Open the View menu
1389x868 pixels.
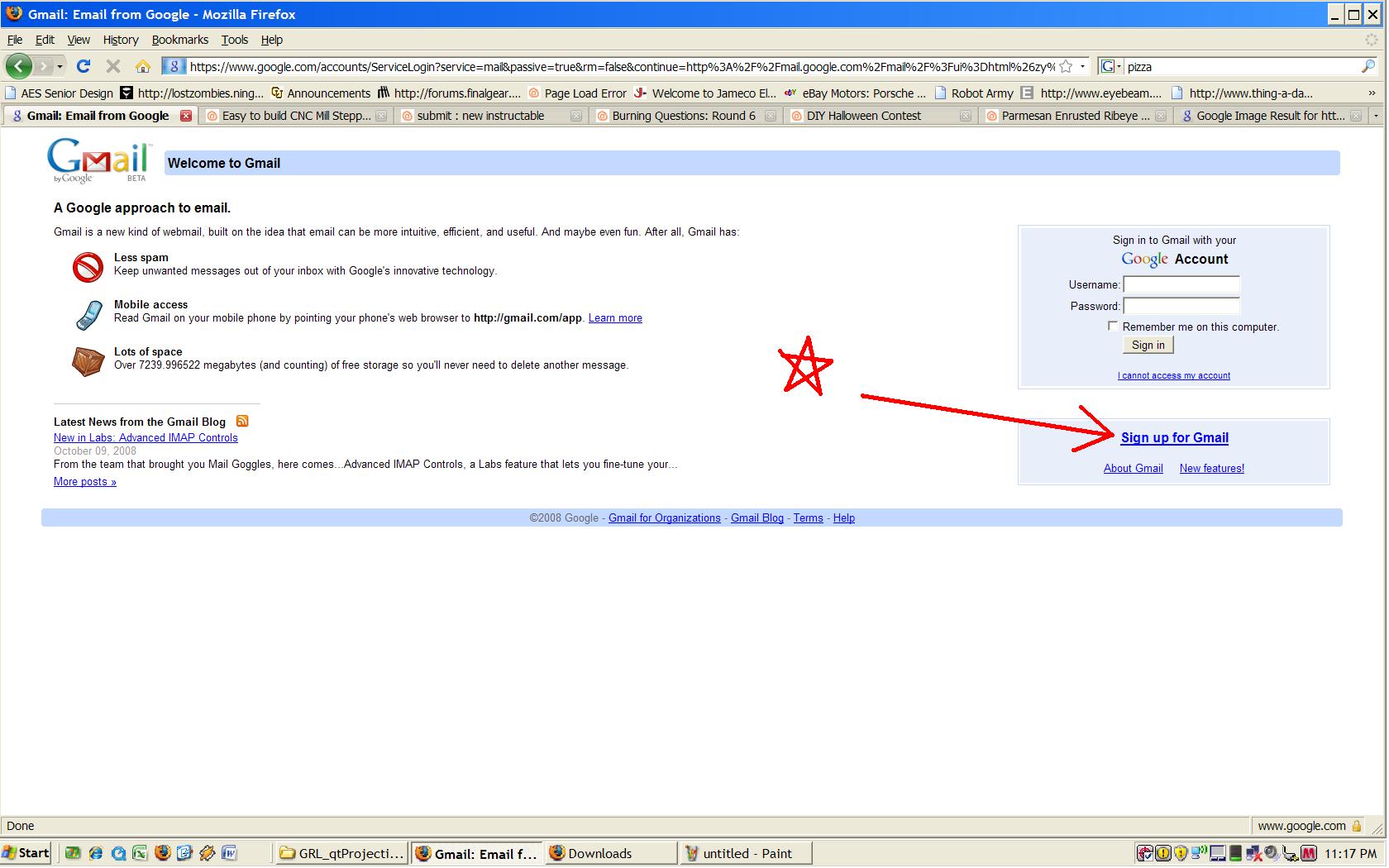click(79, 40)
